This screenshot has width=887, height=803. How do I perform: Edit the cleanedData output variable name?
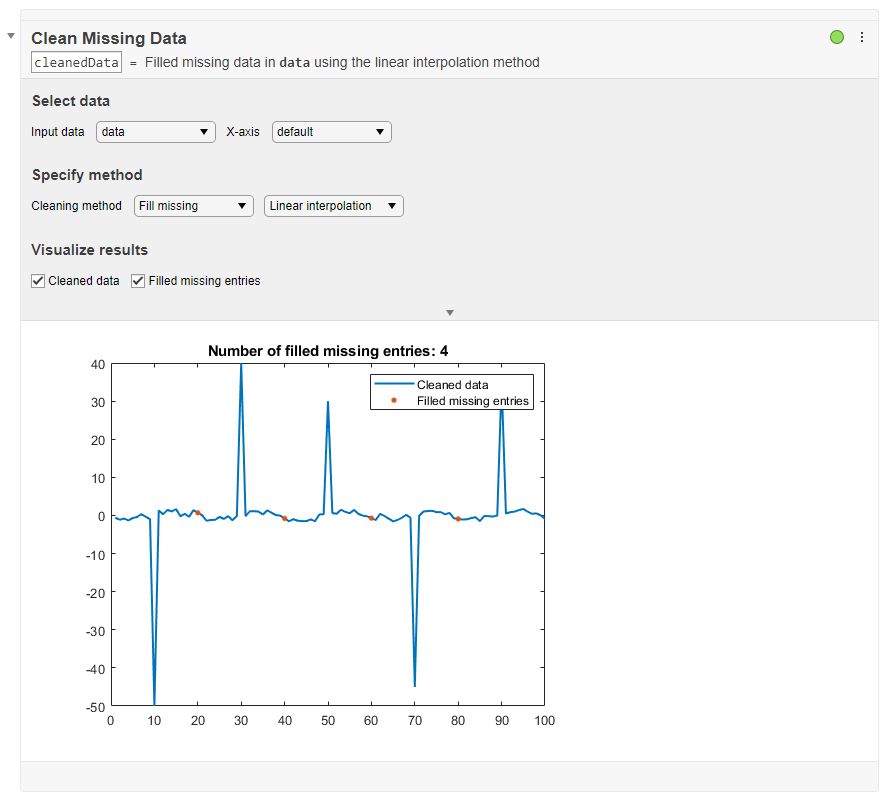(76, 62)
